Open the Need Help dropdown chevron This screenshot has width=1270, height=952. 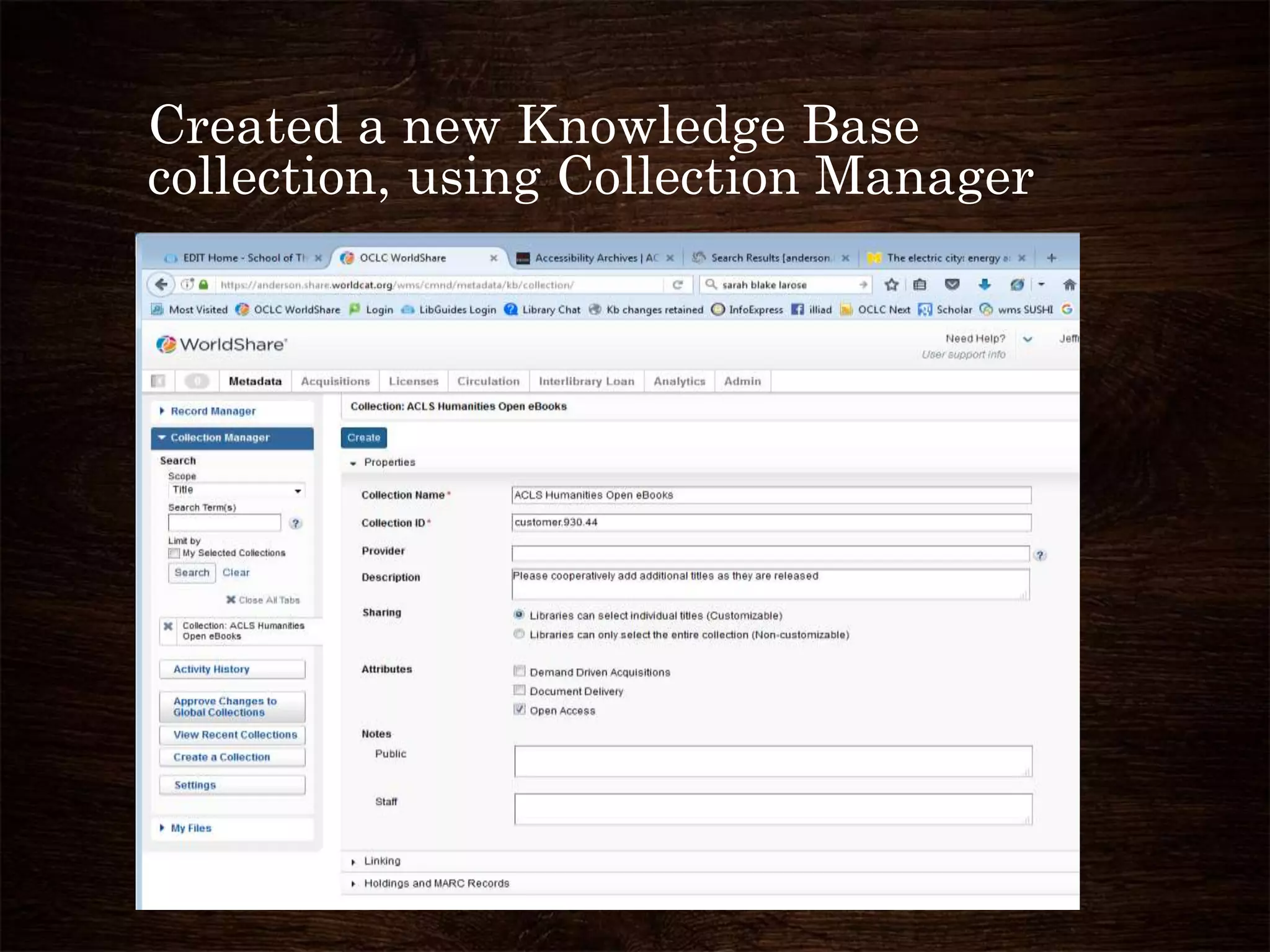1028,339
